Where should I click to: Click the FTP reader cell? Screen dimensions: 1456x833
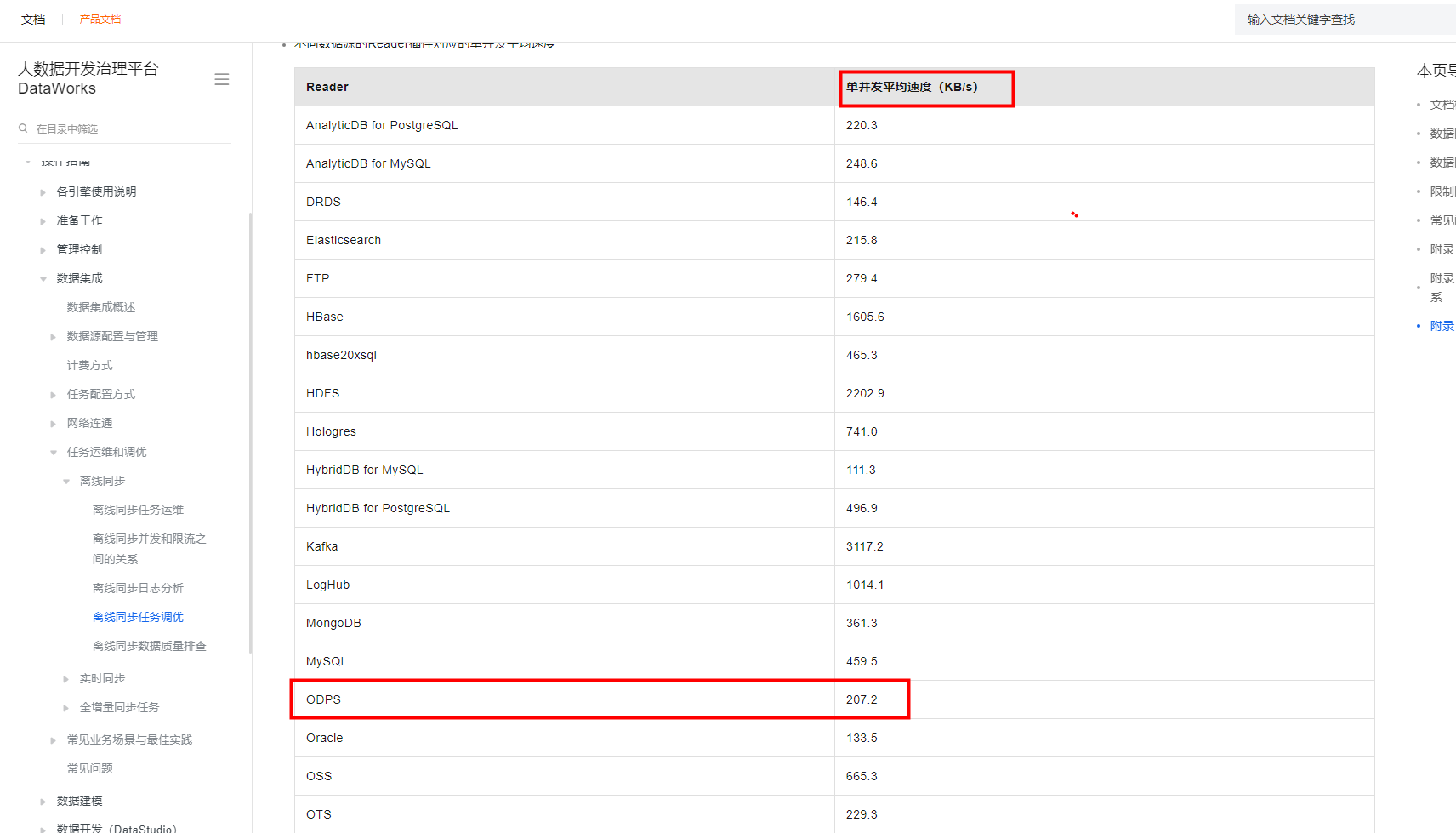tap(565, 278)
